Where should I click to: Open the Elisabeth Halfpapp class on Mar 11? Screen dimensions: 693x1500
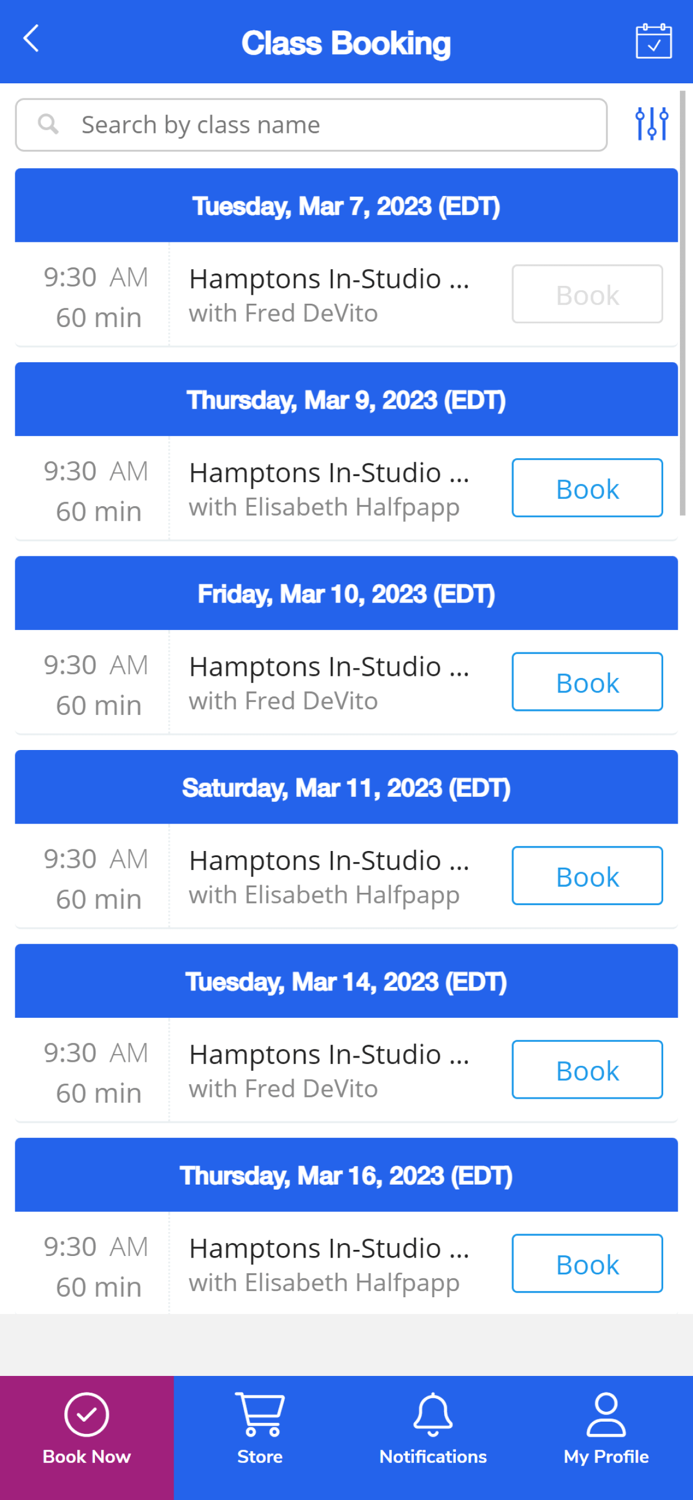pos(329,876)
